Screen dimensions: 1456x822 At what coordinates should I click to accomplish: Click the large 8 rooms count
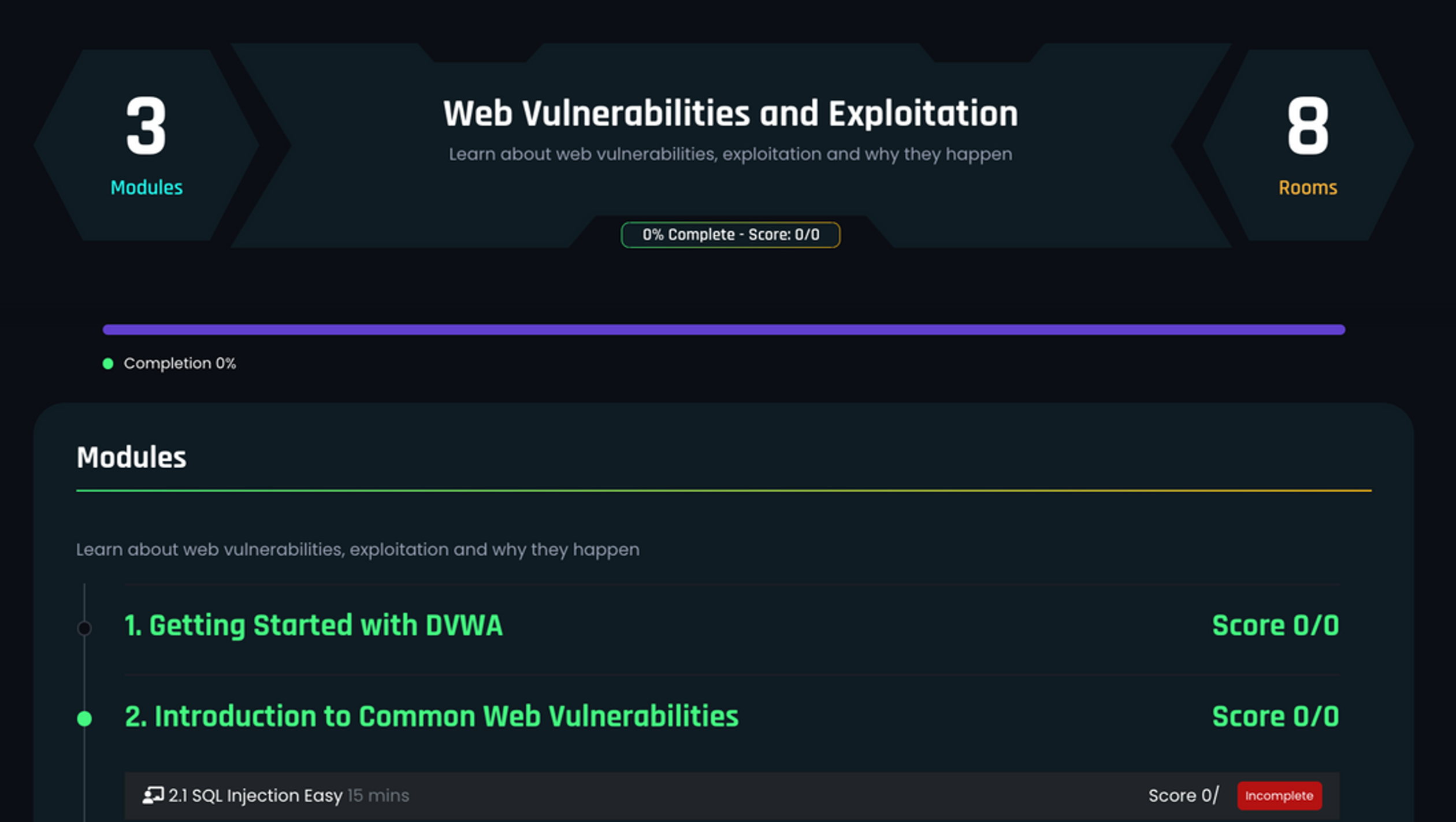1308,126
